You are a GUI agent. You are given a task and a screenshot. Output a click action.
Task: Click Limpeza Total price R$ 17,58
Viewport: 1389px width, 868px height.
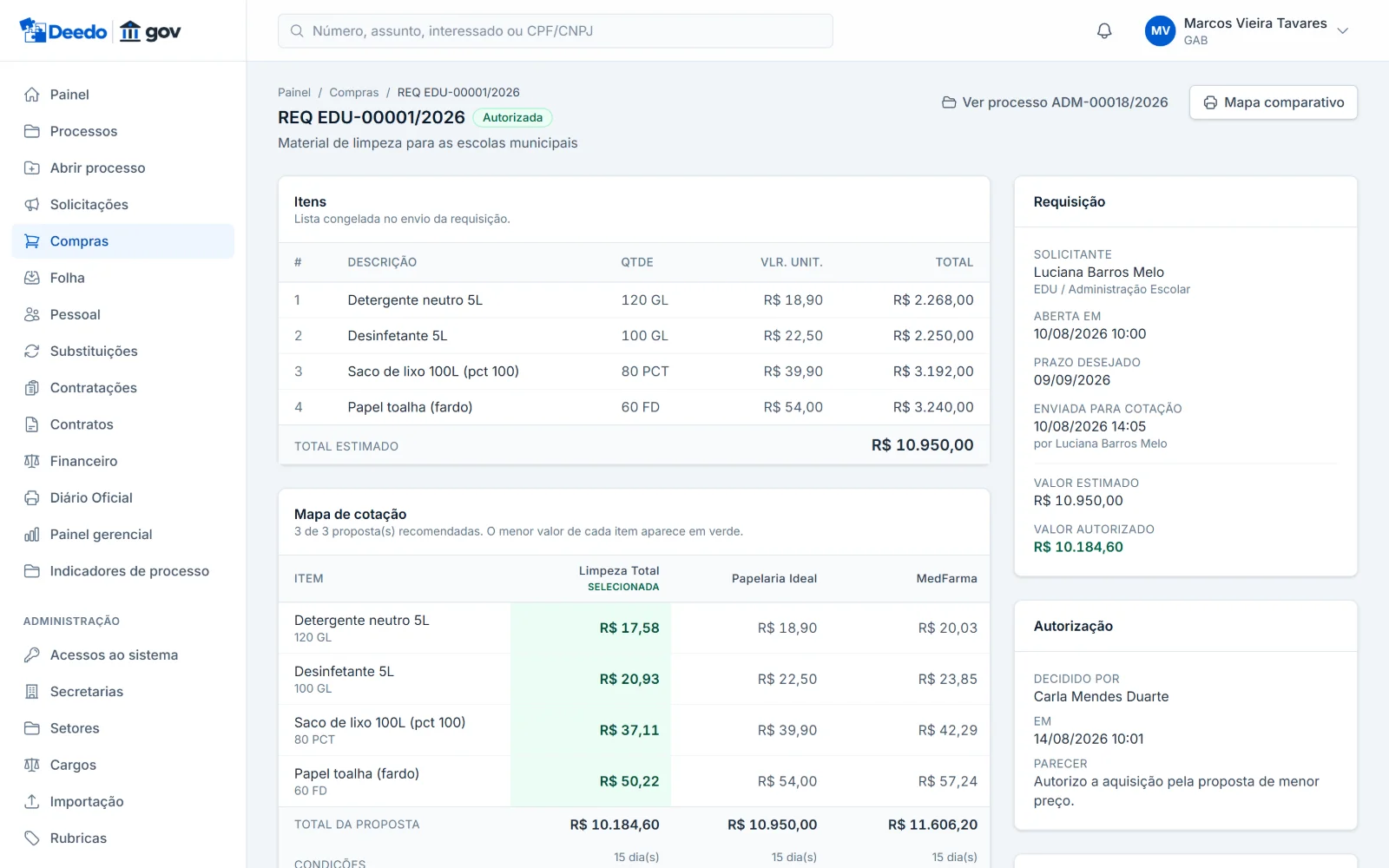coord(629,628)
